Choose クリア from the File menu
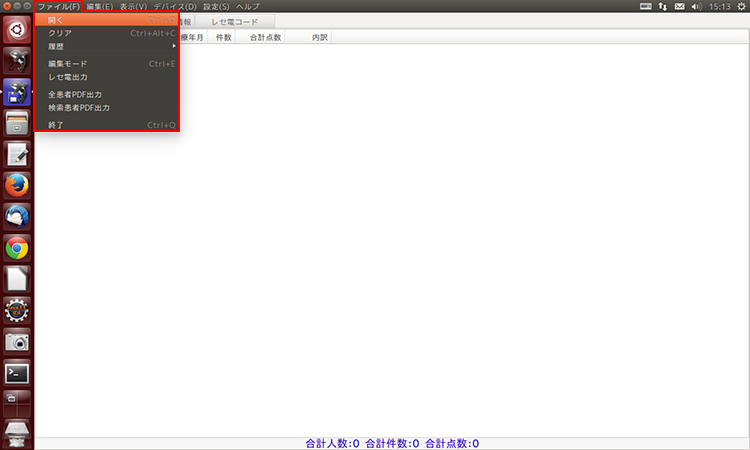 coord(107,33)
